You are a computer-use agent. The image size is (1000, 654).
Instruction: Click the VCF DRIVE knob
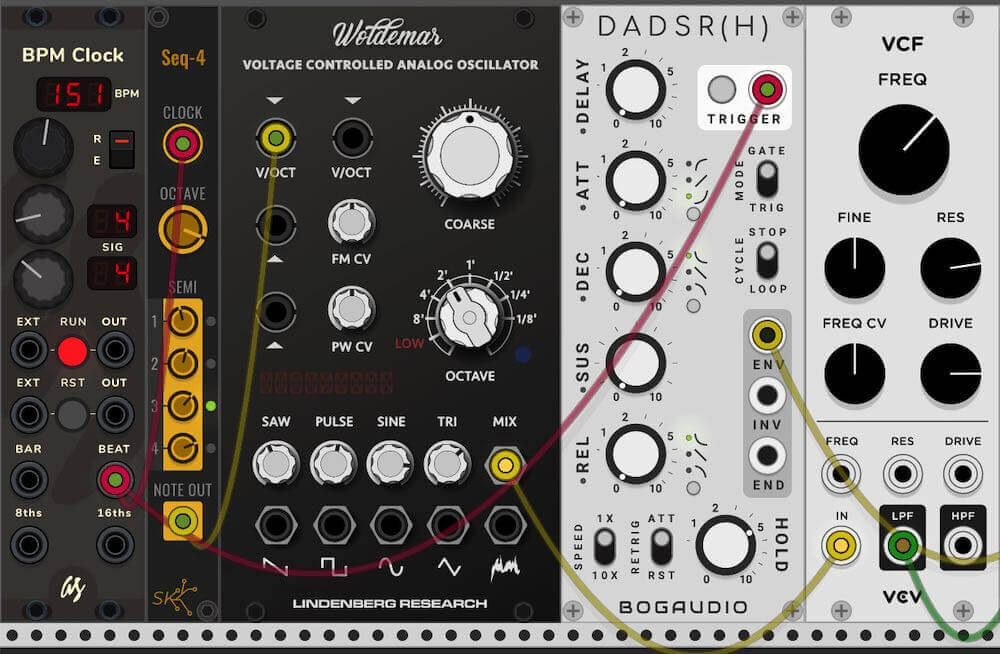click(950, 374)
